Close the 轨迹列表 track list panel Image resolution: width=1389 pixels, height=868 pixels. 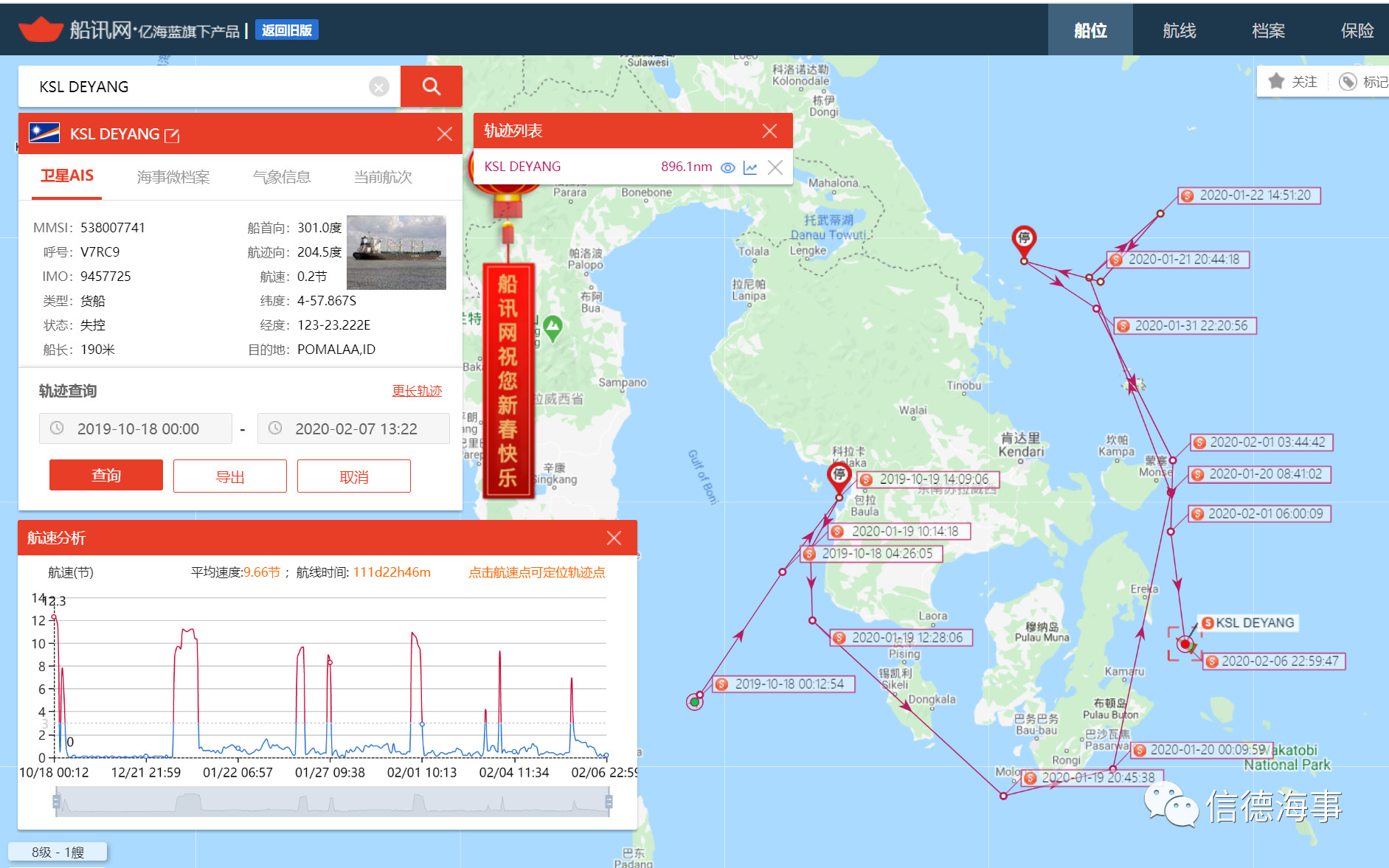pyautogui.click(x=769, y=131)
